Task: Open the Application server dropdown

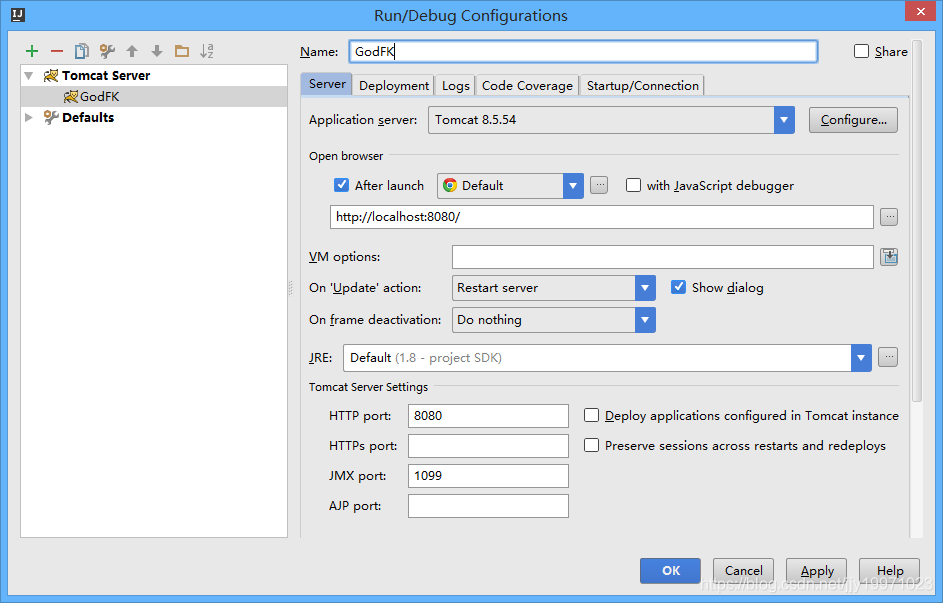Action: tap(784, 120)
